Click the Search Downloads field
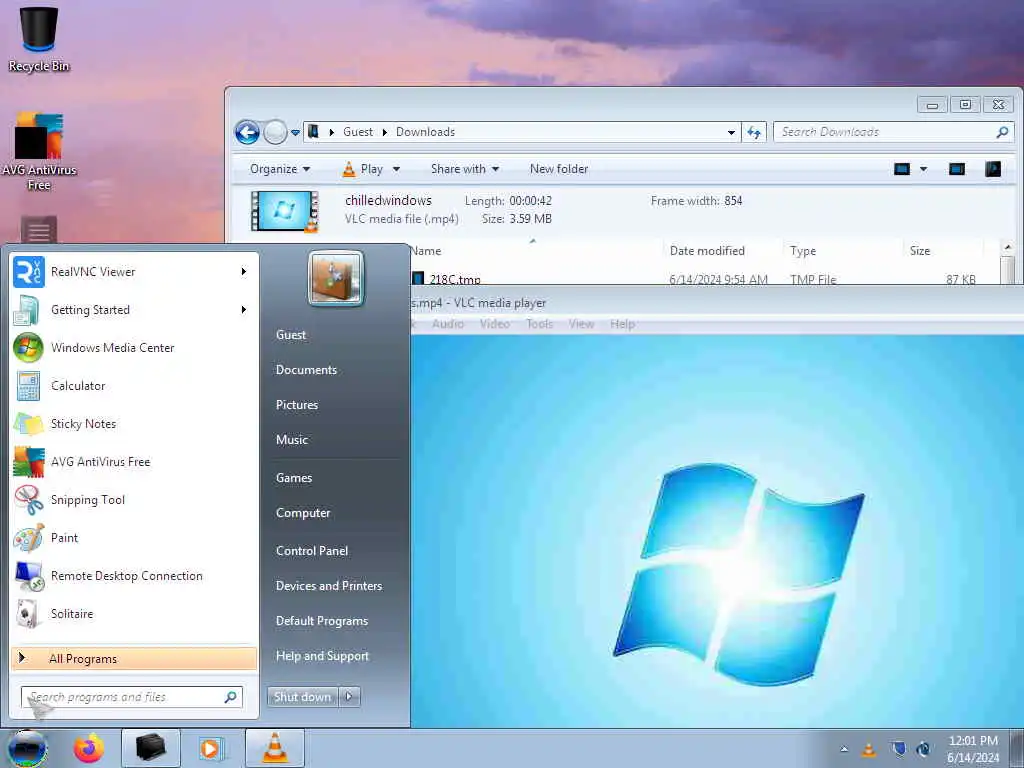 [x=893, y=133]
